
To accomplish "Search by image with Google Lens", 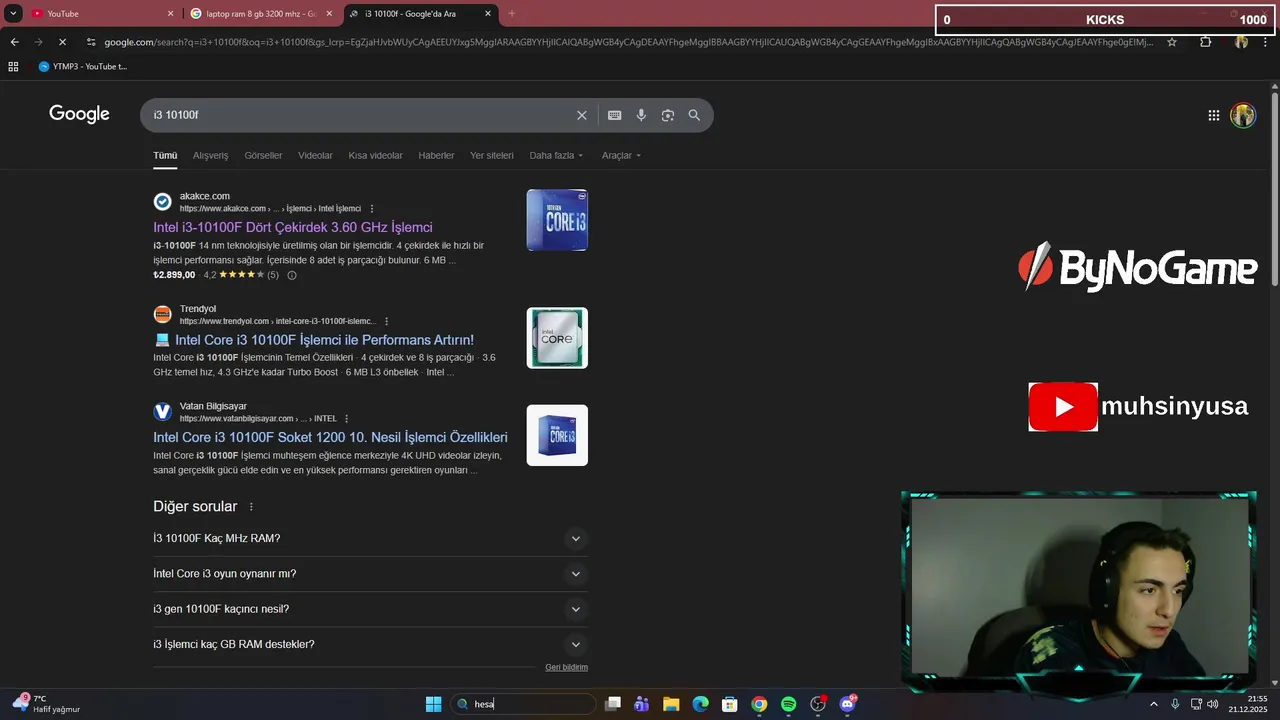I will coord(668,115).
